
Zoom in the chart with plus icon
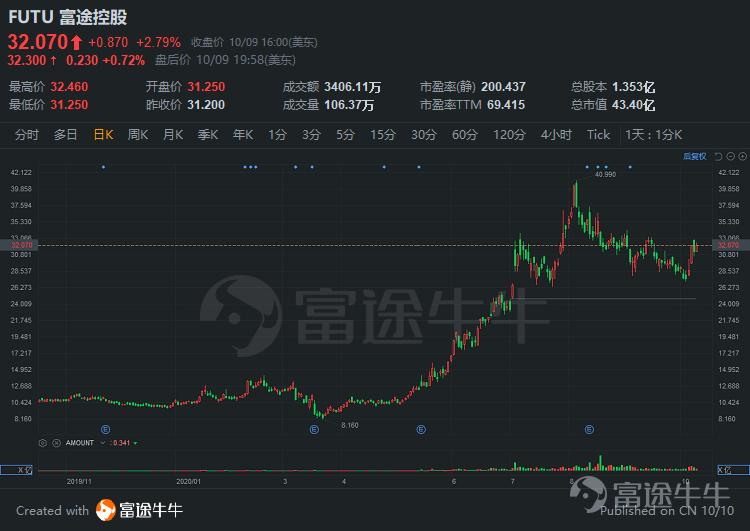[x=742, y=156]
